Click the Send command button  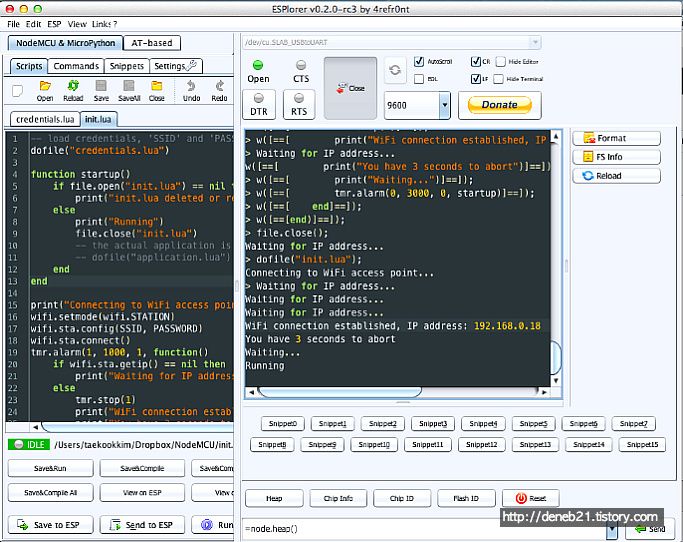pos(650,529)
